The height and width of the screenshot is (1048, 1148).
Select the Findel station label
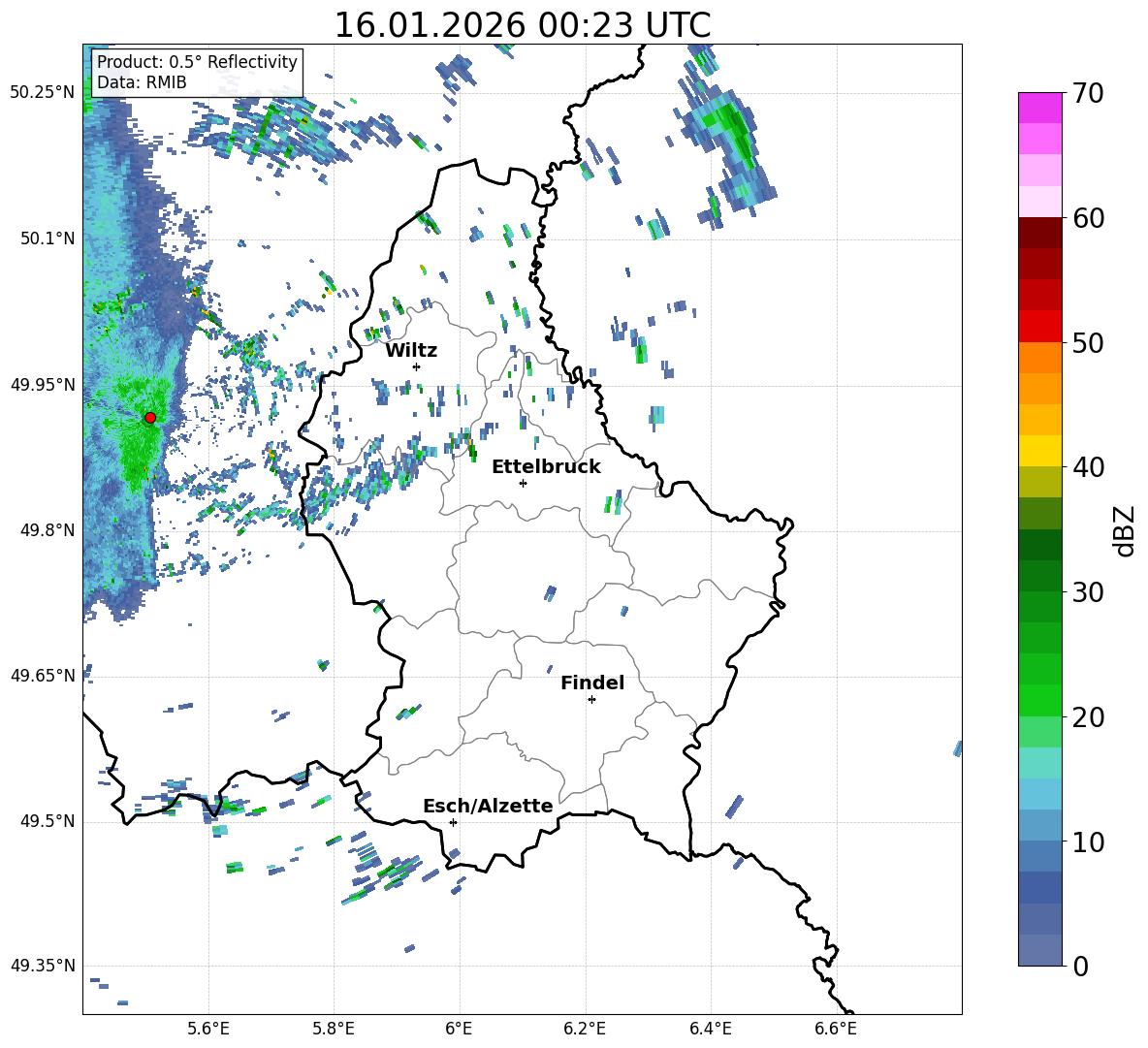(x=592, y=683)
